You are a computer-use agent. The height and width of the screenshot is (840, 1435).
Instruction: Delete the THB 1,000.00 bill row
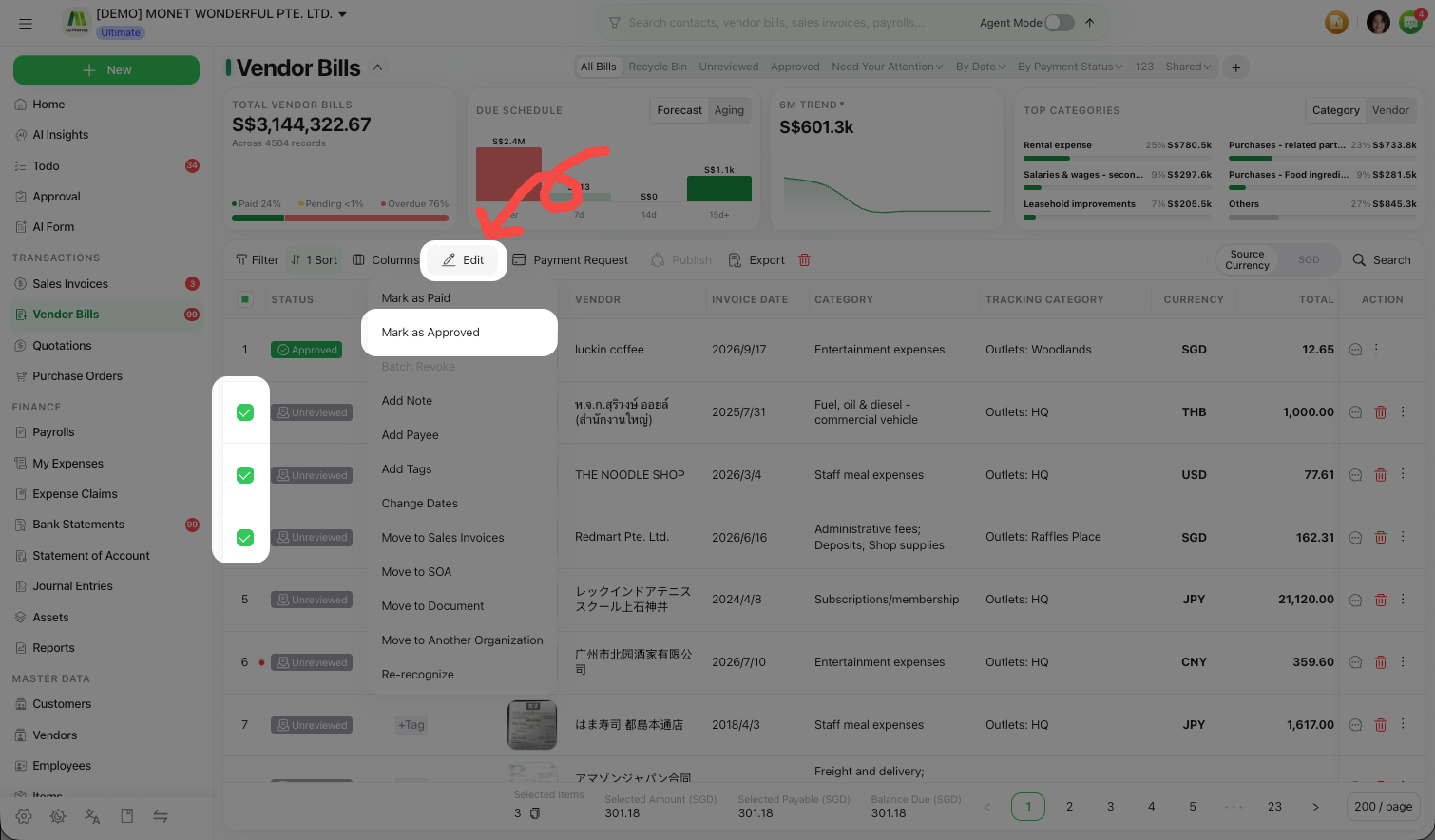pyautogui.click(x=1381, y=412)
